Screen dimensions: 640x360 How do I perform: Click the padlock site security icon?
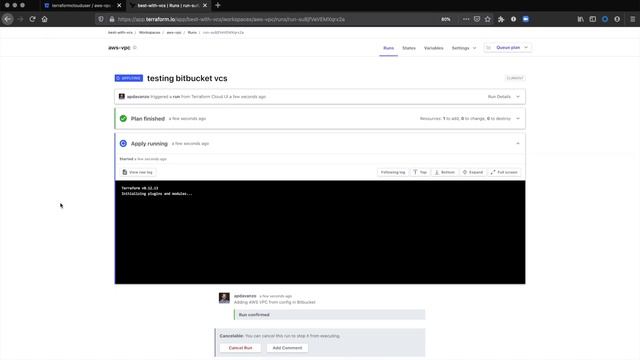click(x=111, y=19)
